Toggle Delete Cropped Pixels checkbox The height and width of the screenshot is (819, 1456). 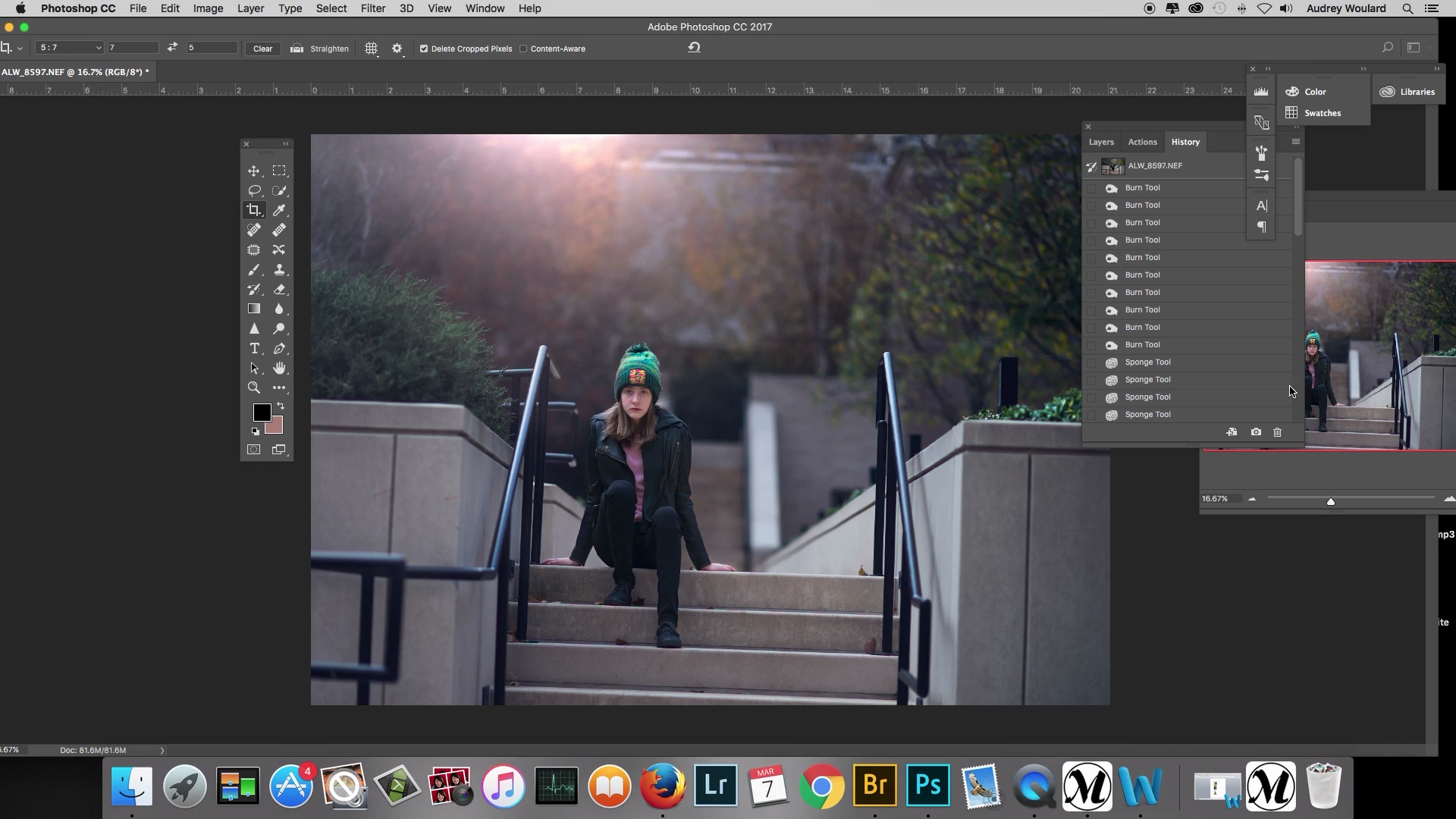[x=424, y=49]
